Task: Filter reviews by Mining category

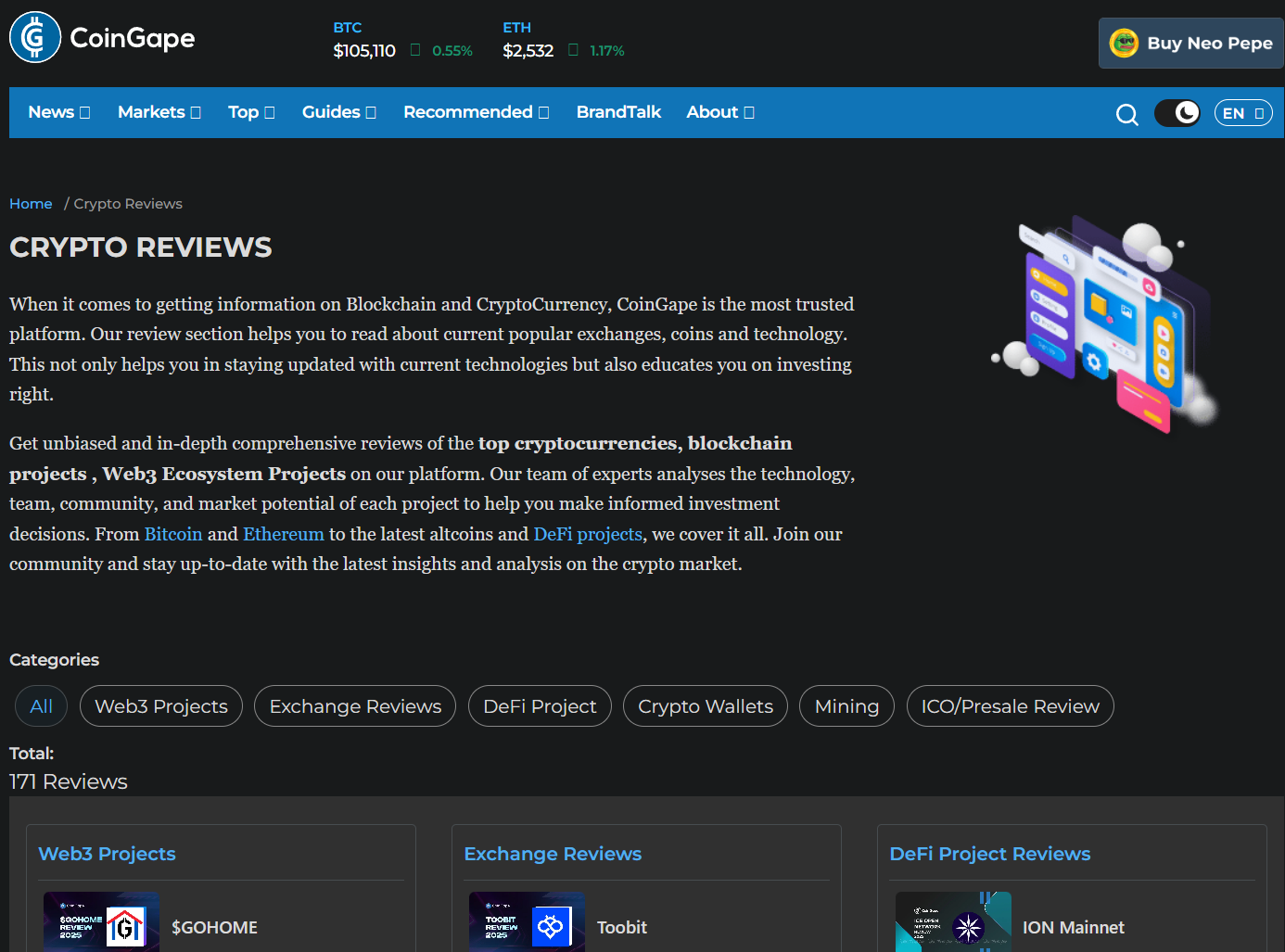Action: click(x=846, y=706)
